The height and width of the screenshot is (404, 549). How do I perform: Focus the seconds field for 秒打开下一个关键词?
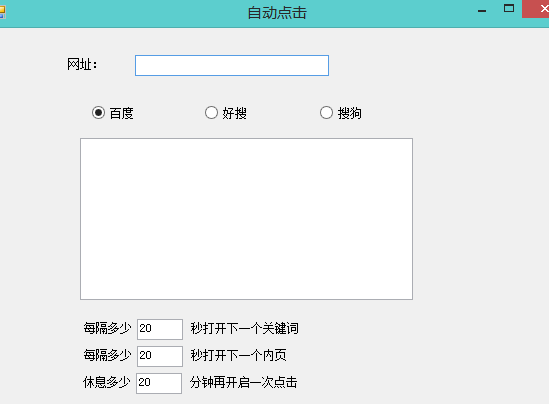click(160, 329)
